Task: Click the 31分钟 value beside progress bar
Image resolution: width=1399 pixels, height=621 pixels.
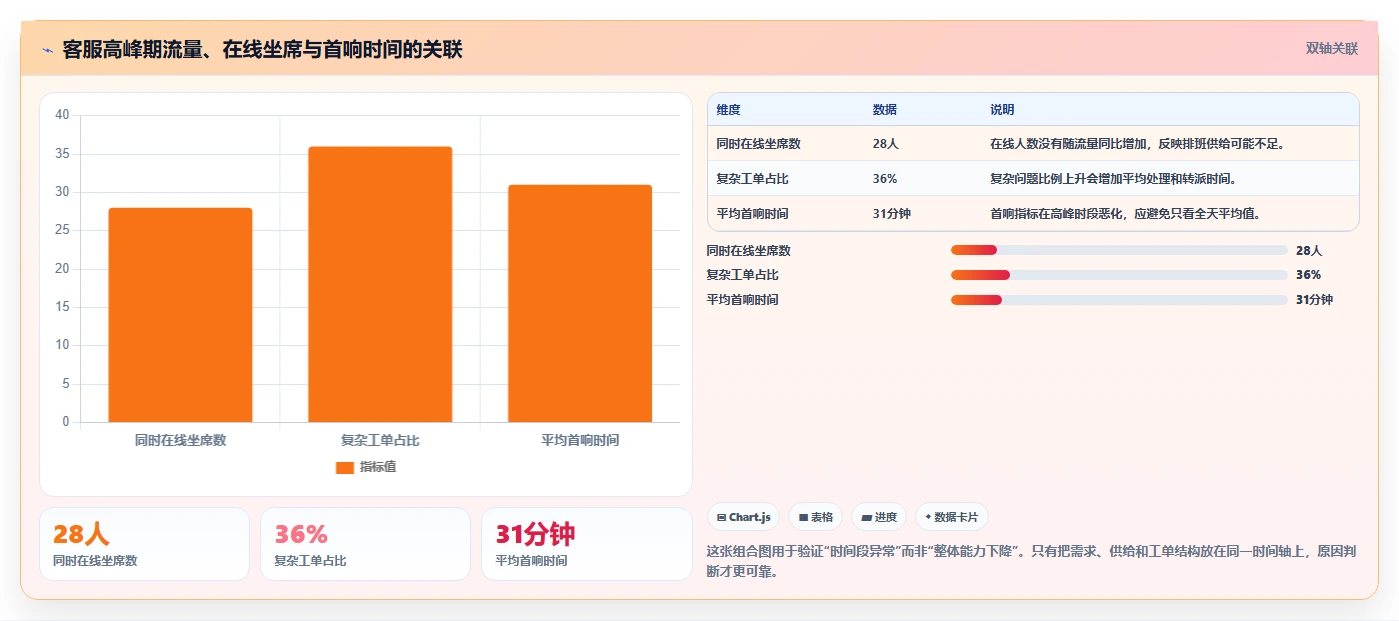Action: pyautogui.click(x=1314, y=299)
